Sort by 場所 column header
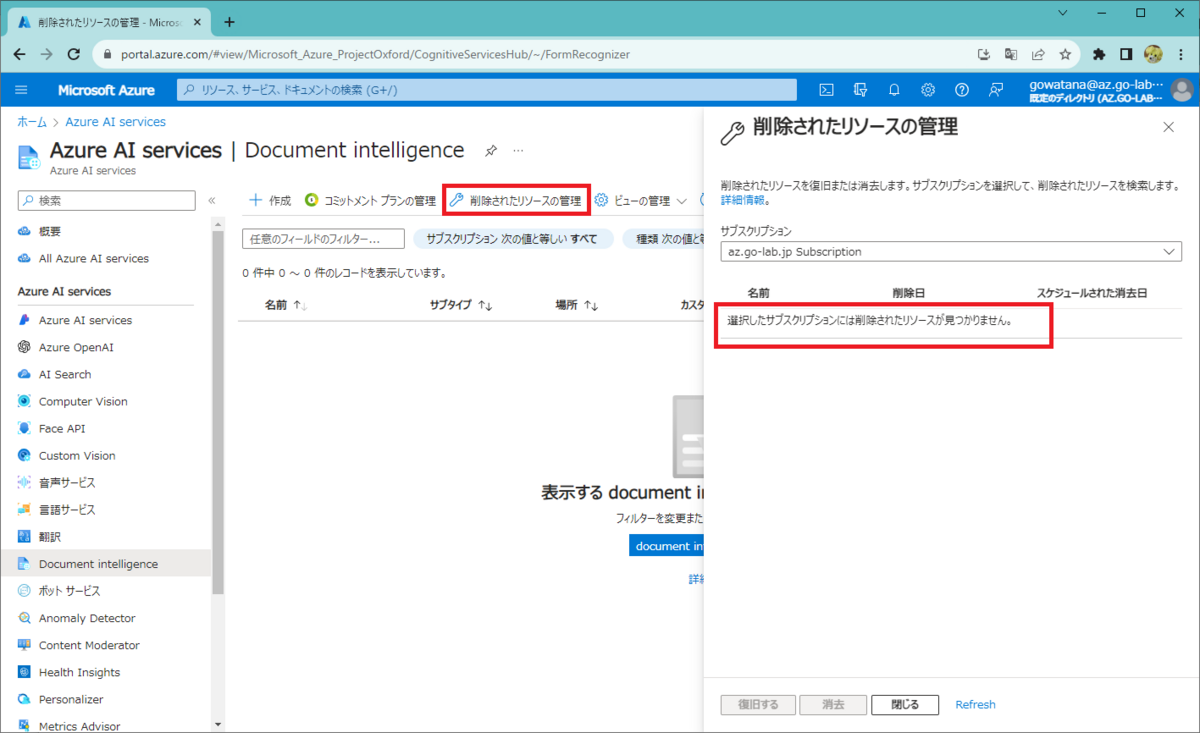The height and width of the screenshot is (733, 1200). pos(577,305)
